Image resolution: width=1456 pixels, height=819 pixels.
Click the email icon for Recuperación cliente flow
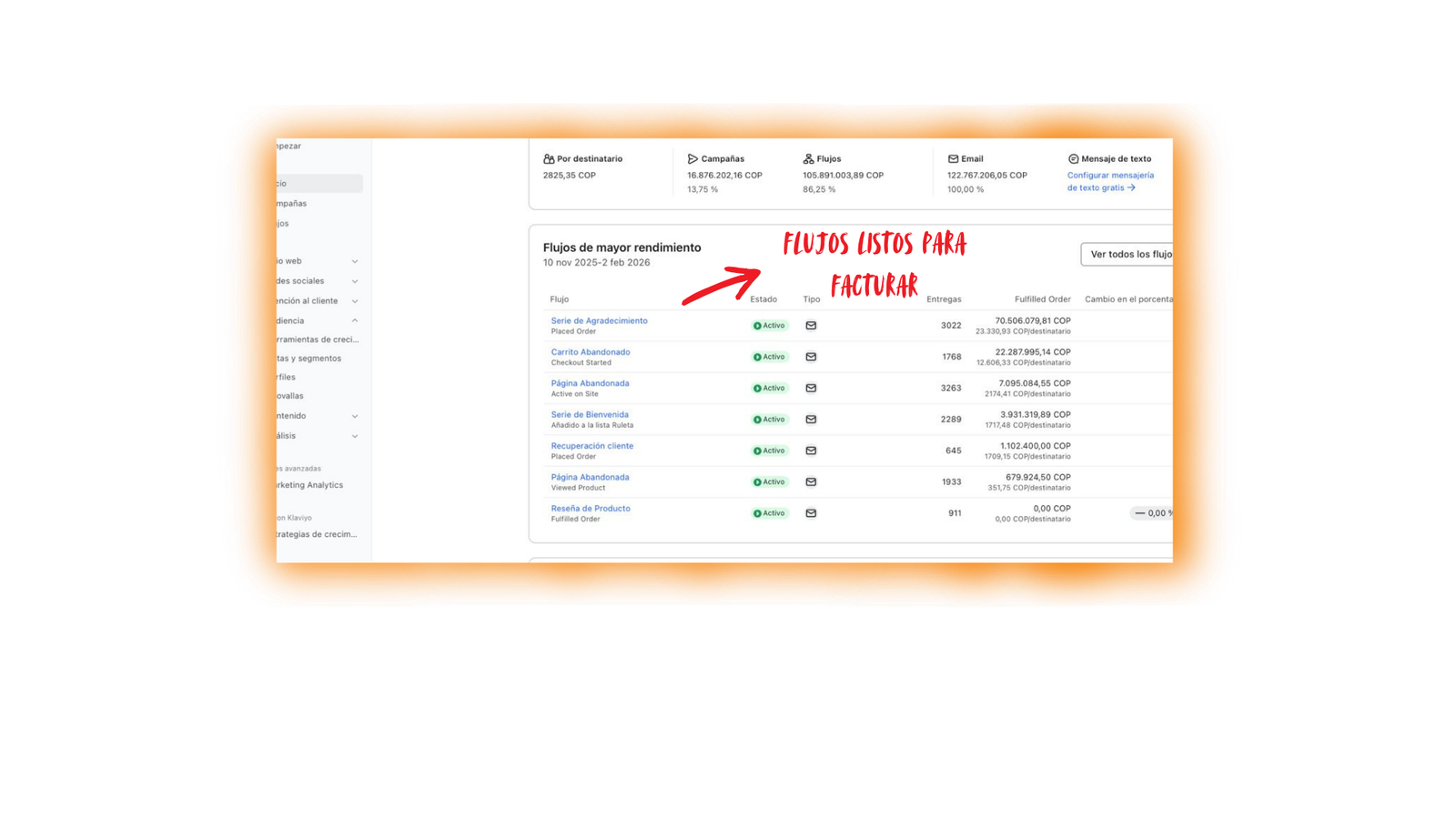pyautogui.click(x=811, y=450)
